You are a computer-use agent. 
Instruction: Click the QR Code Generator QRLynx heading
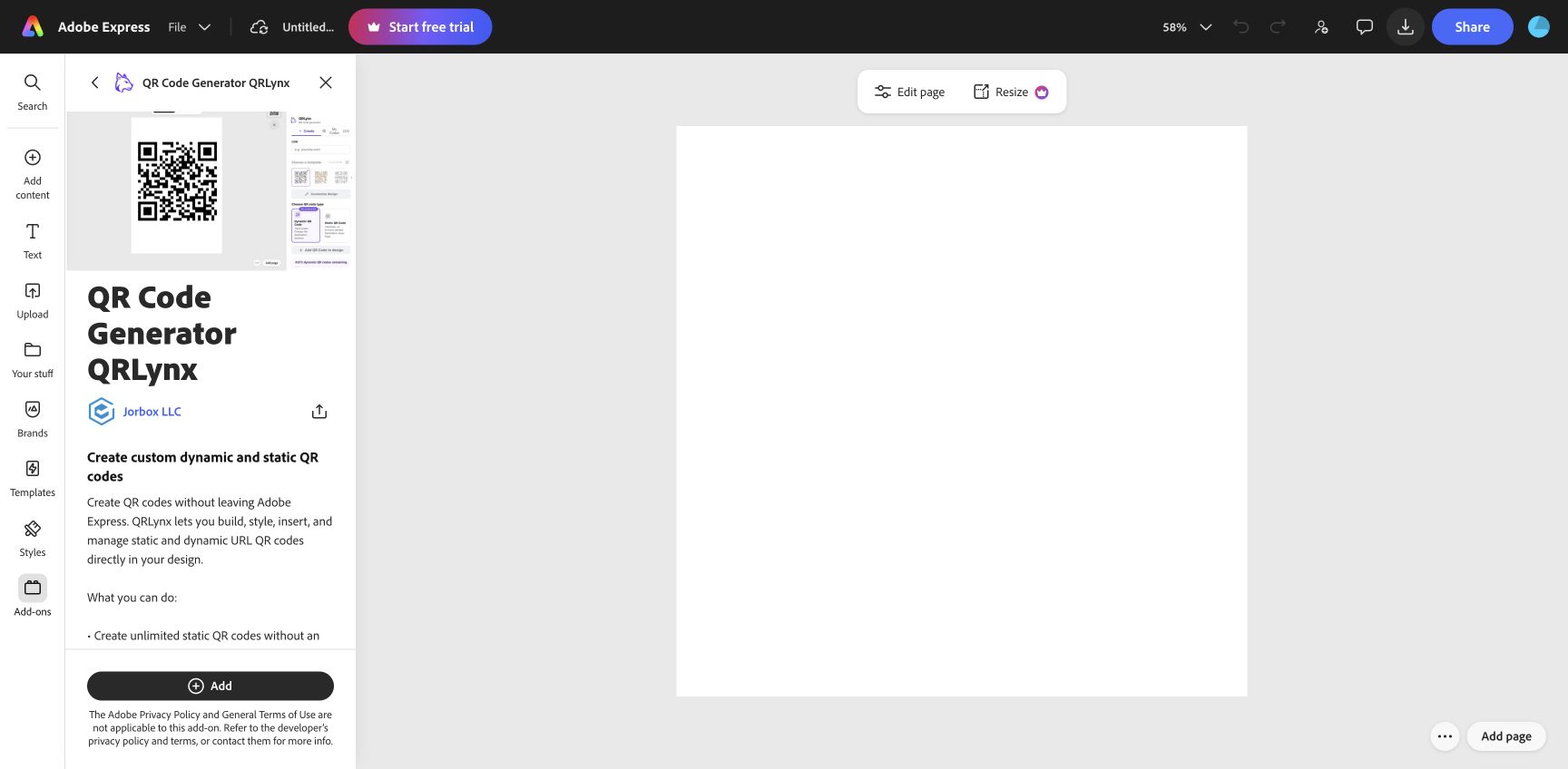(162, 334)
